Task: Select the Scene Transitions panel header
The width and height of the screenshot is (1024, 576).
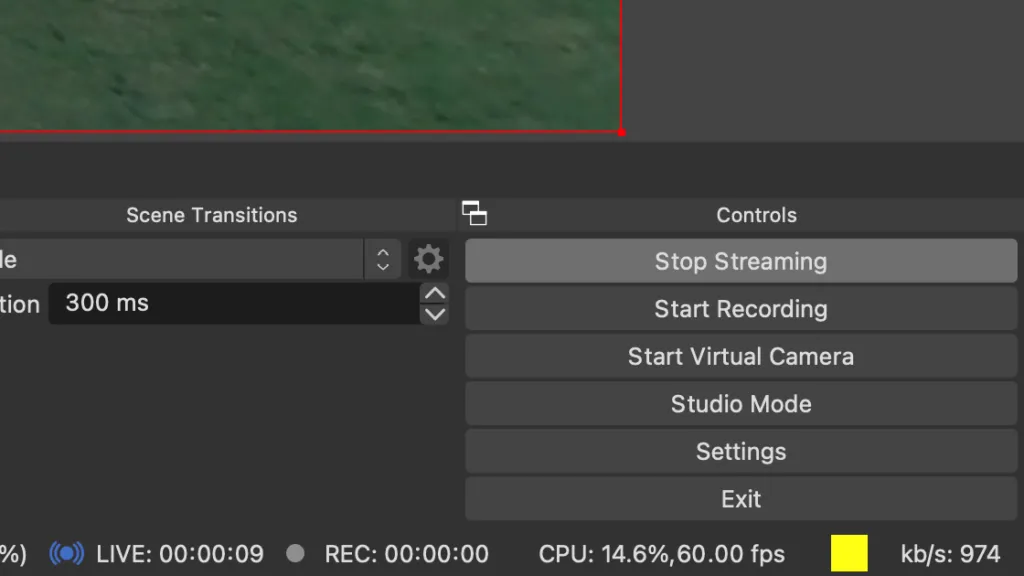Action: (x=212, y=215)
